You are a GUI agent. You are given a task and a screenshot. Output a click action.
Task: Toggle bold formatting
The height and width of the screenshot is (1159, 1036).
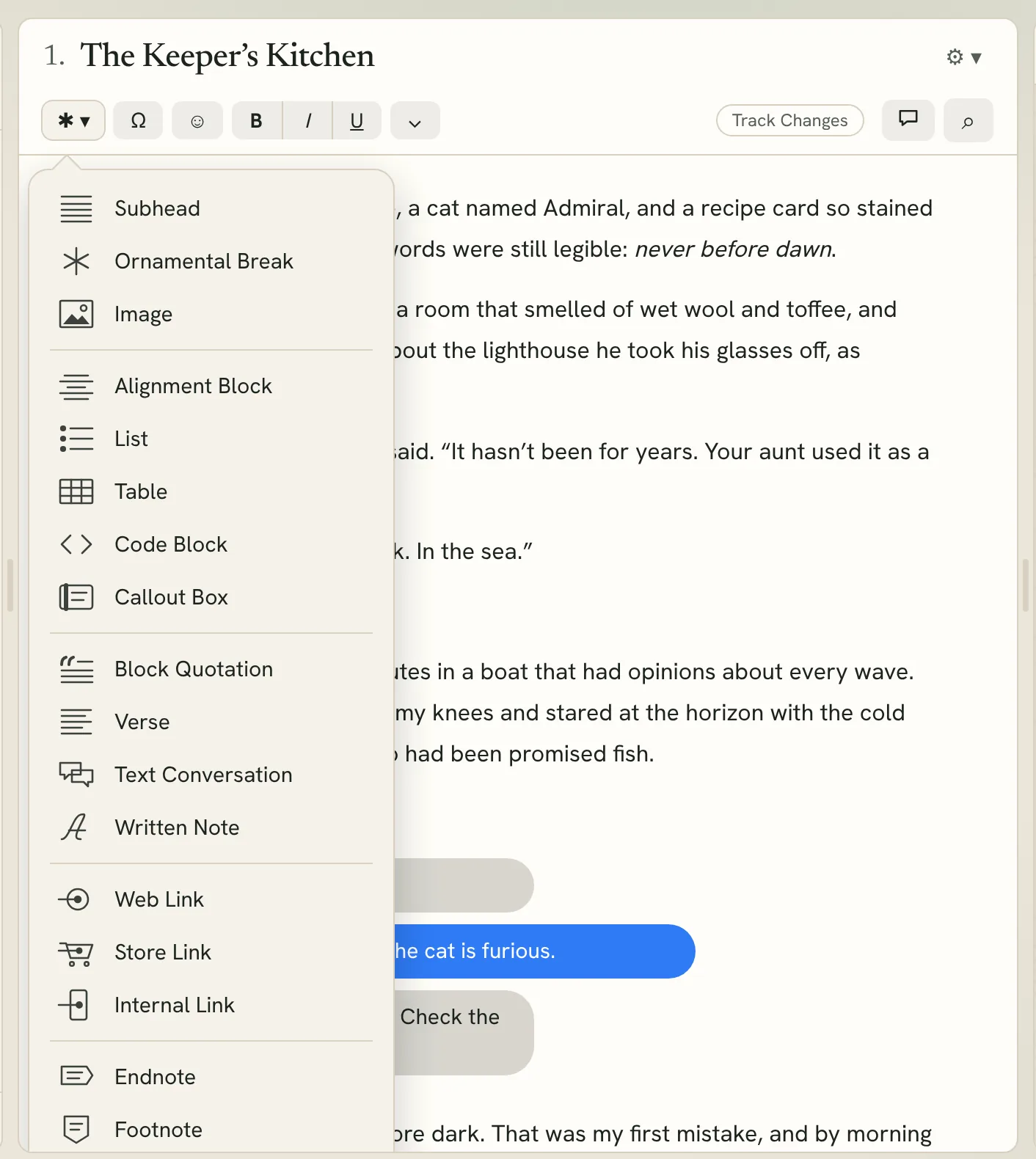(257, 120)
